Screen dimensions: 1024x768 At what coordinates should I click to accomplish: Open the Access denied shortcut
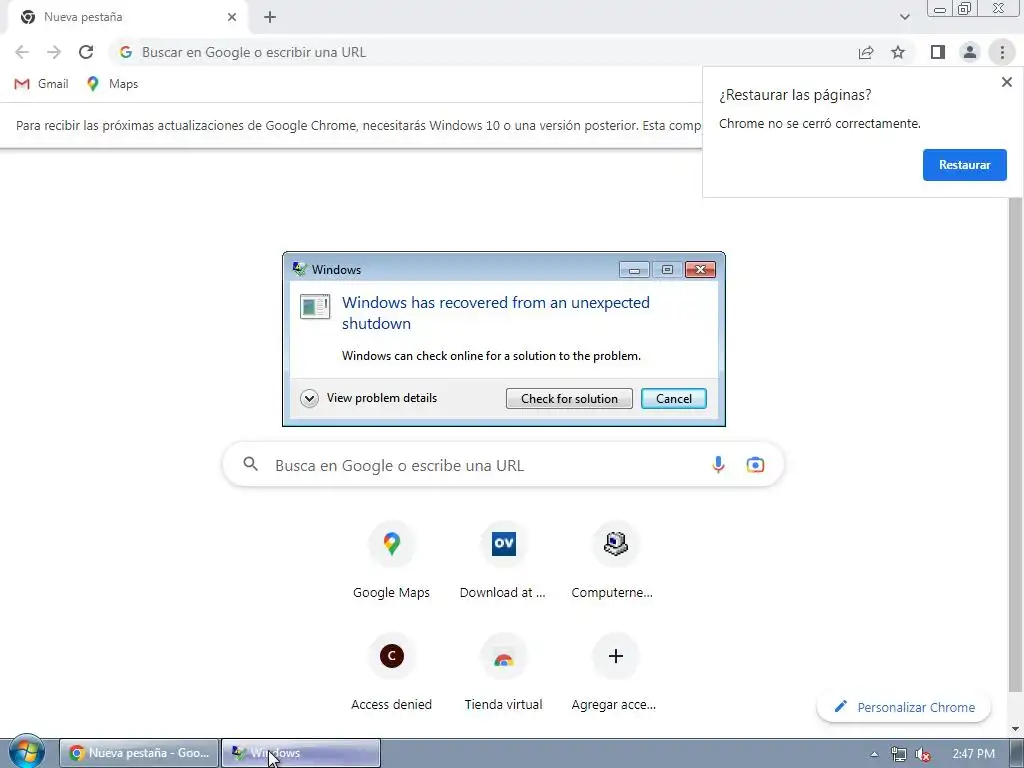click(391, 673)
